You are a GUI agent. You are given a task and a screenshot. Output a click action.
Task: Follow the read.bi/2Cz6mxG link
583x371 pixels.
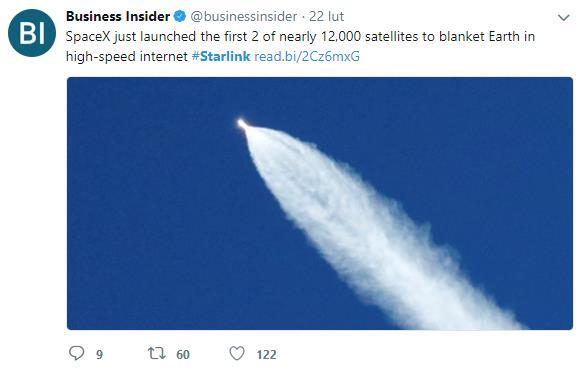coord(307,57)
